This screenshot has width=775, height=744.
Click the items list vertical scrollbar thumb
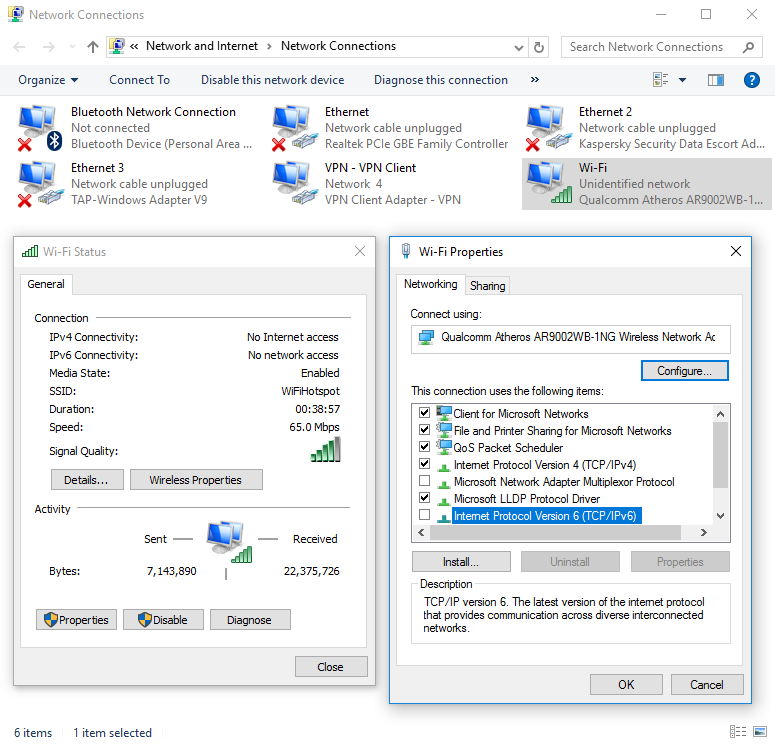coord(720,455)
